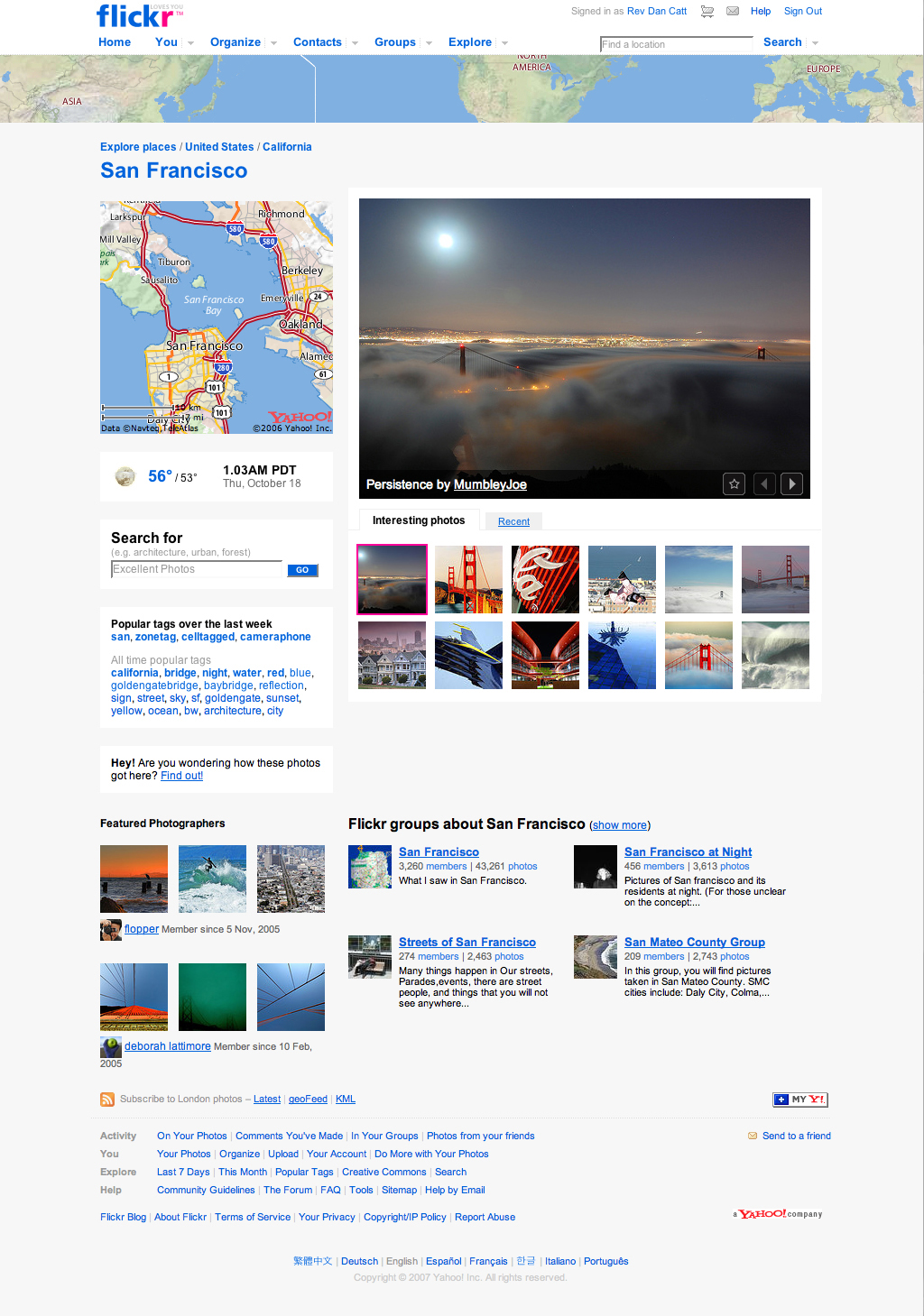The image size is (924, 1316).
Task: Open the San Francisco at Night group
Action: pyautogui.click(x=688, y=852)
